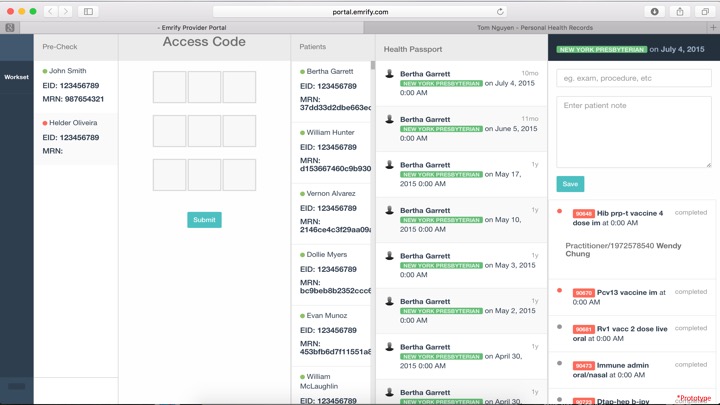Click the 90473 Immune admin code badge

pyautogui.click(x=584, y=366)
